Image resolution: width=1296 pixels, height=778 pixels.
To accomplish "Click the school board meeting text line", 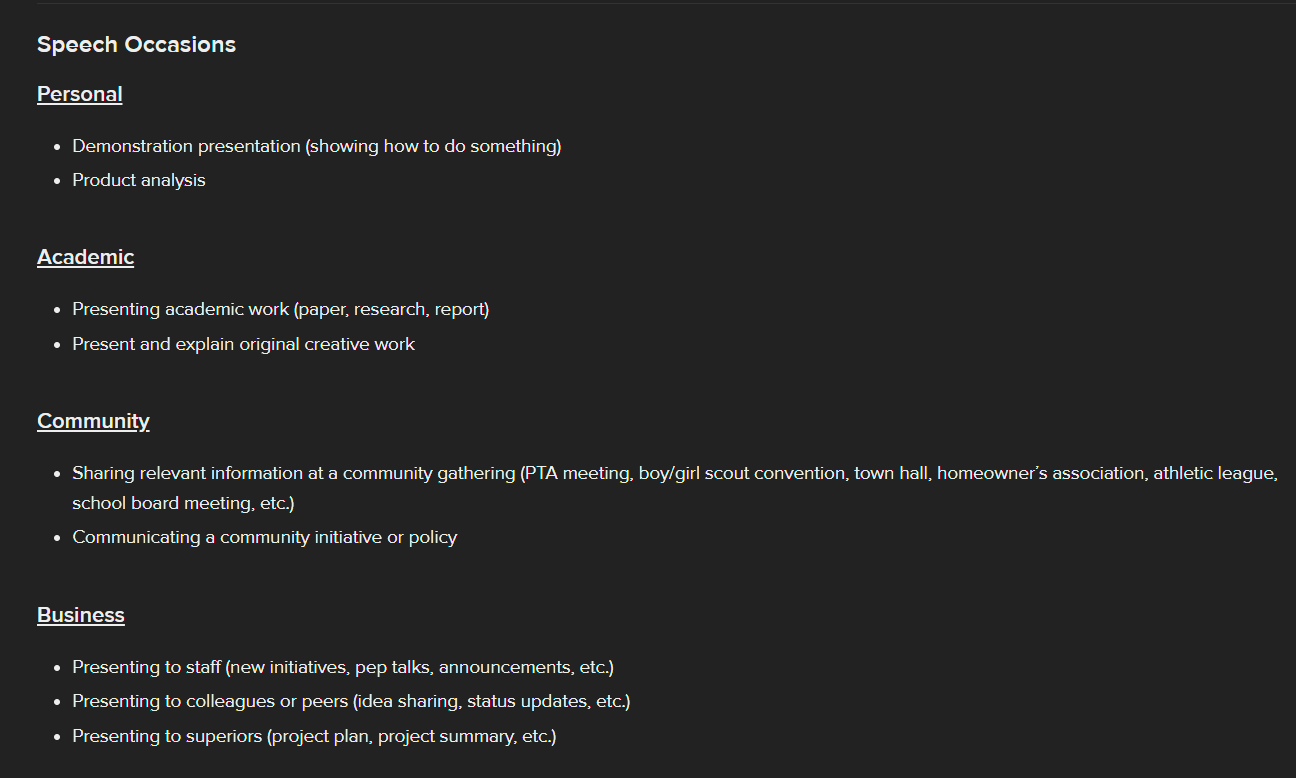I will (x=183, y=503).
